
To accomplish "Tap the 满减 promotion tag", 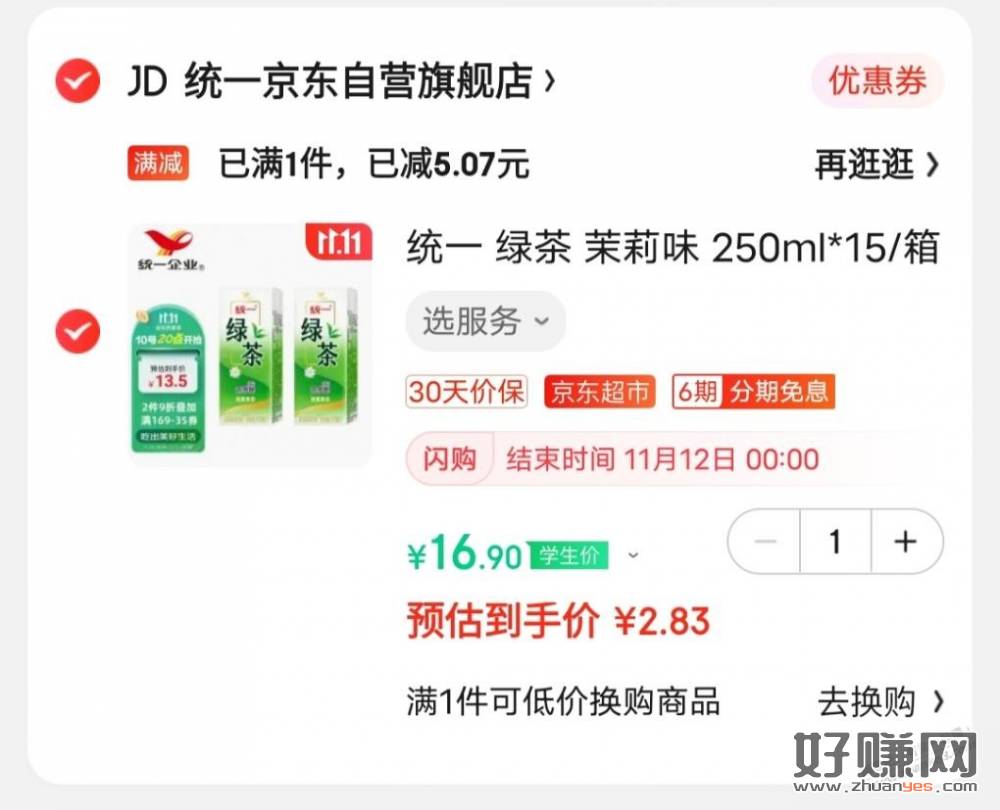I will pyautogui.click(x=158, y=163).
